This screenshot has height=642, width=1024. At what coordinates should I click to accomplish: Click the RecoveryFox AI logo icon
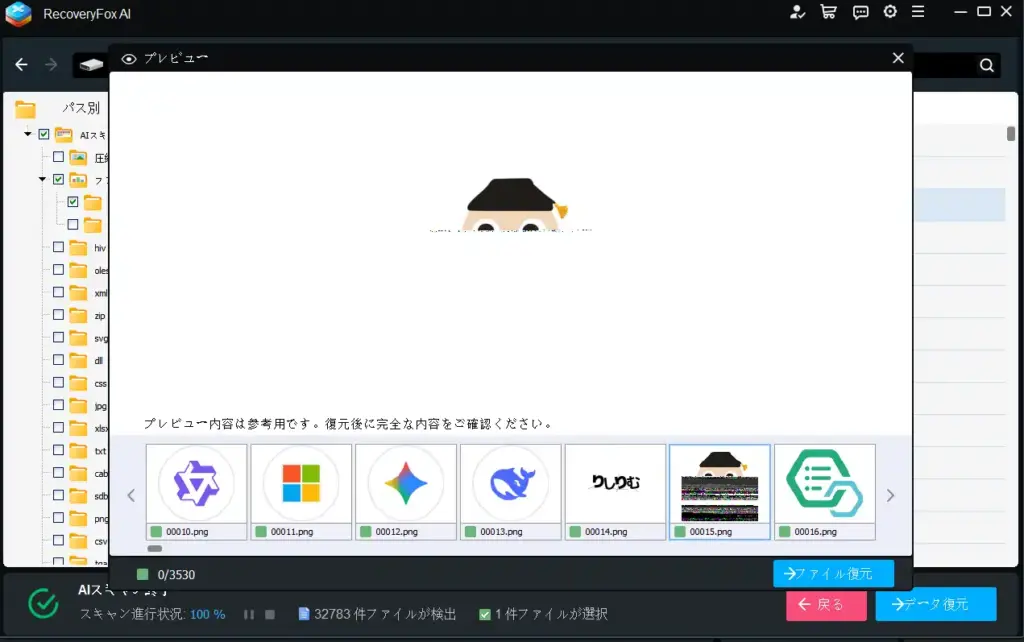tap(18, 14)
